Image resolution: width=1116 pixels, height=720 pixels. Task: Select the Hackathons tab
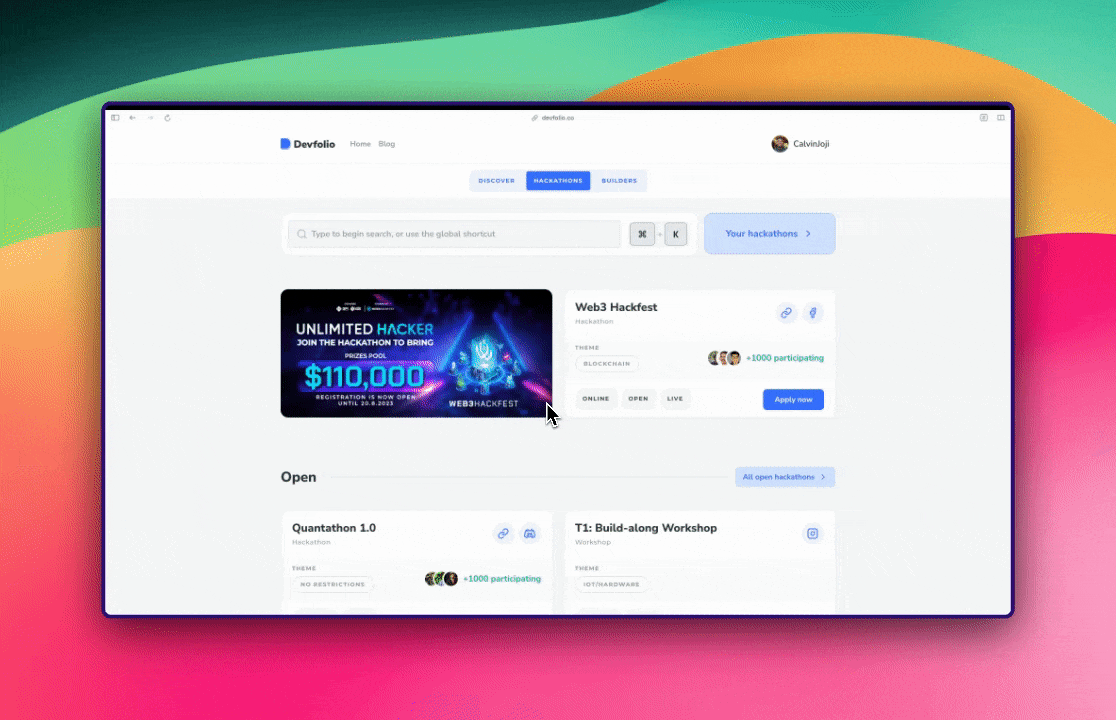558,181
